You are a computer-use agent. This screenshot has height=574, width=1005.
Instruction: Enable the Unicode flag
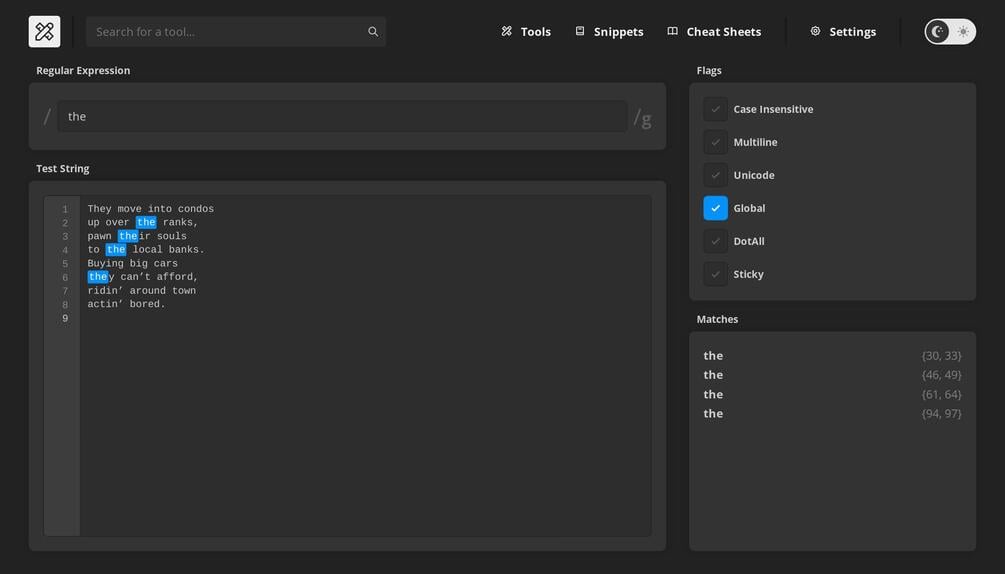[715, 175]
